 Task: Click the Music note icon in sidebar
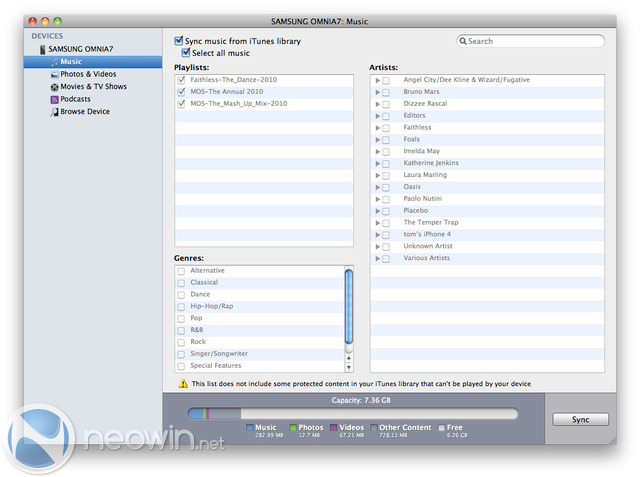click(x=55, y=62)
